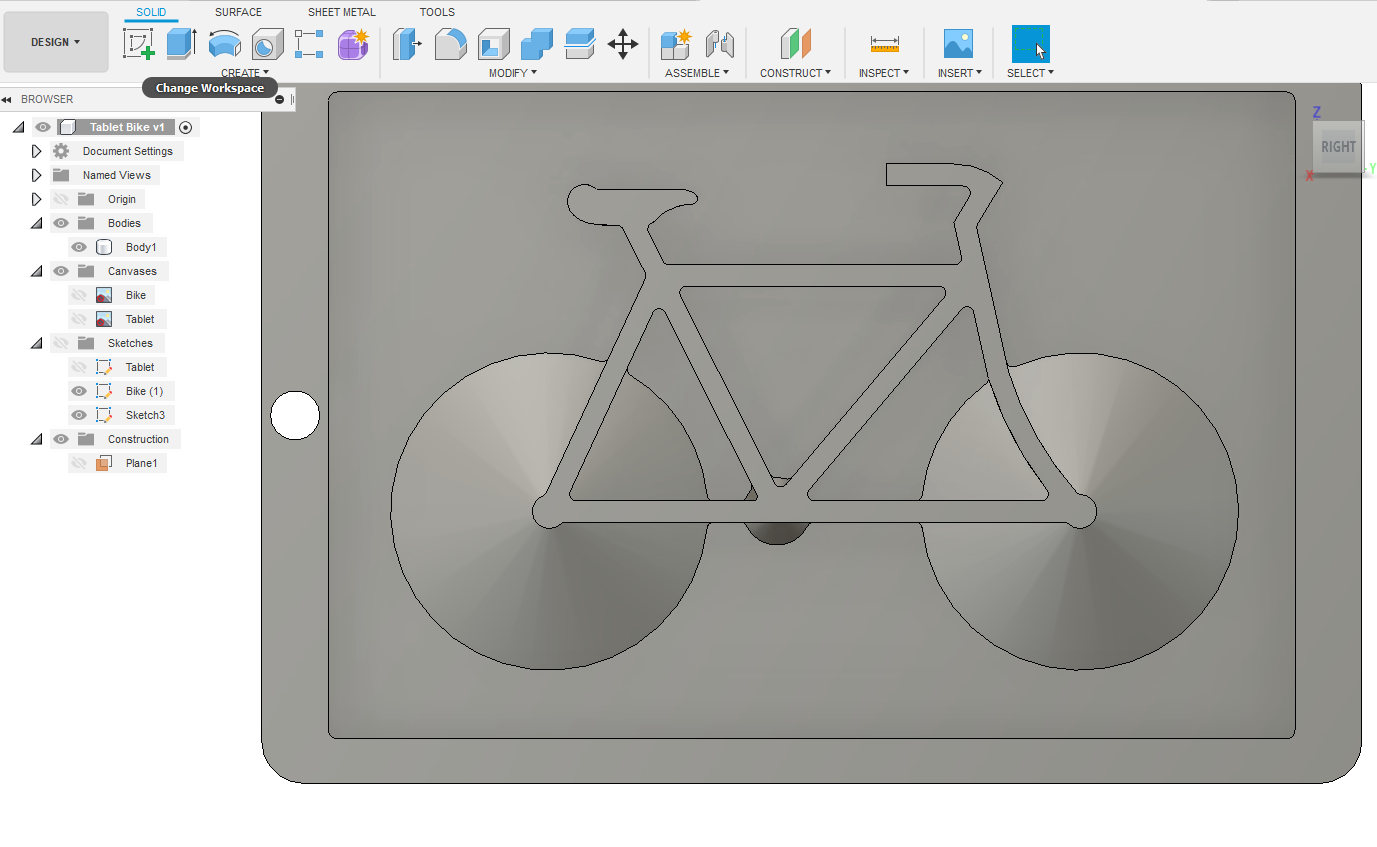Show the Origin folder
Viewport: 1377px width, 847px height.
(61, 199)
